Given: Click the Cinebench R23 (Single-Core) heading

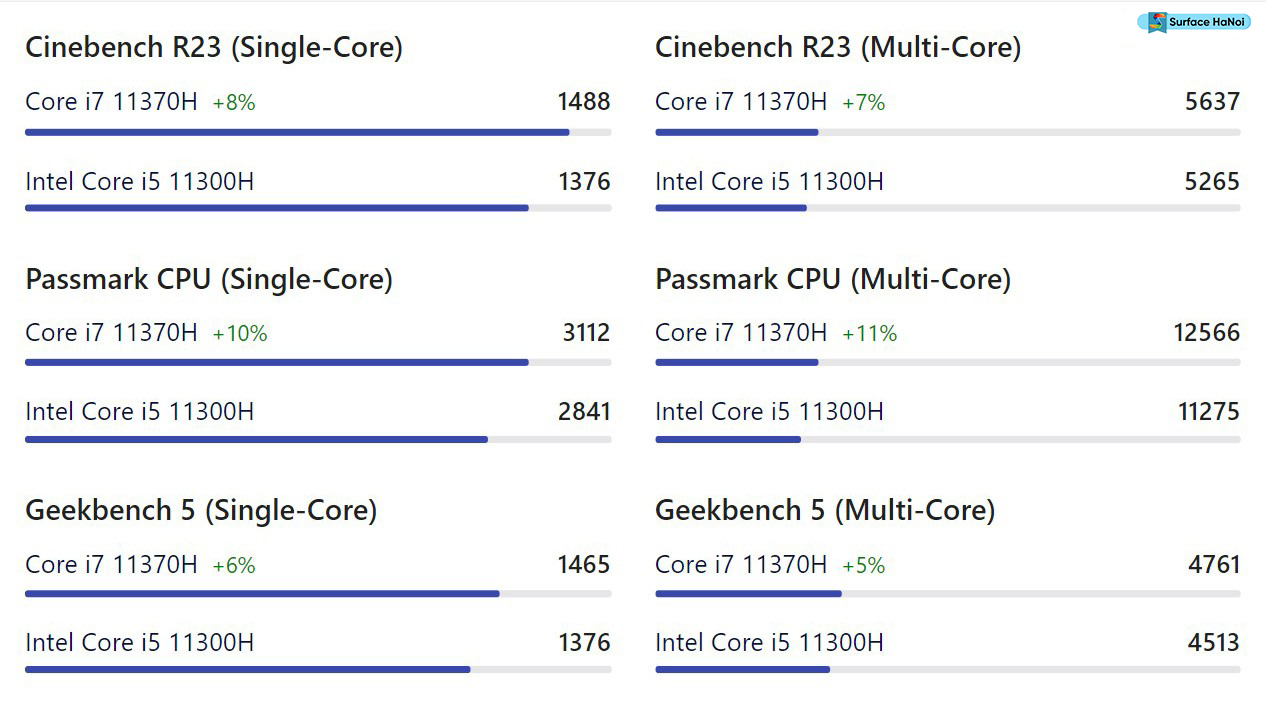Looking at the screenshot, I should pos(213,47).
